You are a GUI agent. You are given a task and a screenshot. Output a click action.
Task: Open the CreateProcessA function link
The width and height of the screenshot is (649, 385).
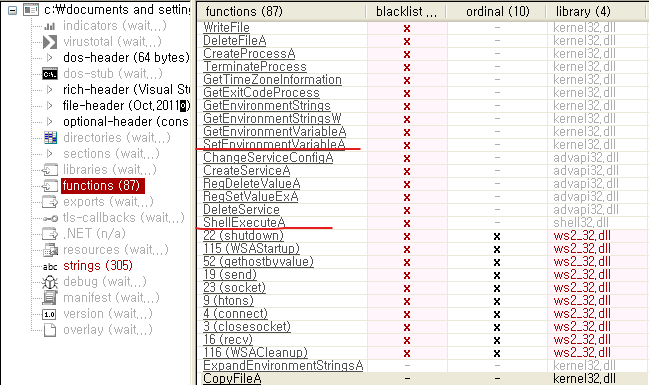(249, 54)
